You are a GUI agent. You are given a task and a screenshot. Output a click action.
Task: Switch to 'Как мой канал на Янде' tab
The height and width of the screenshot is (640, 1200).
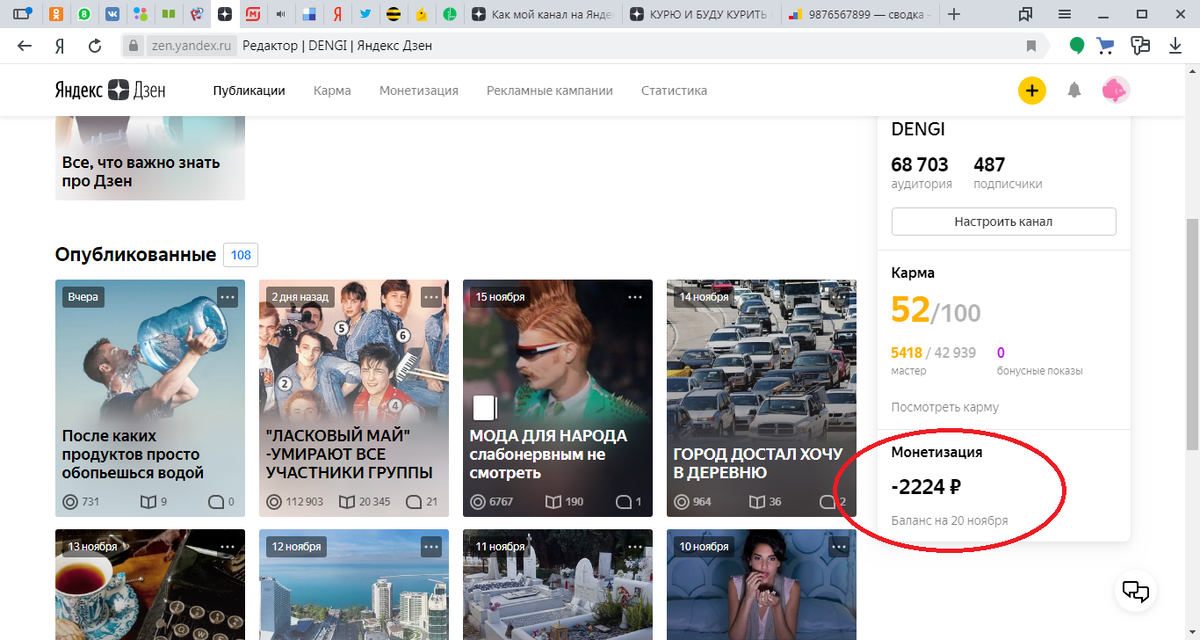(x=542, y=15)
